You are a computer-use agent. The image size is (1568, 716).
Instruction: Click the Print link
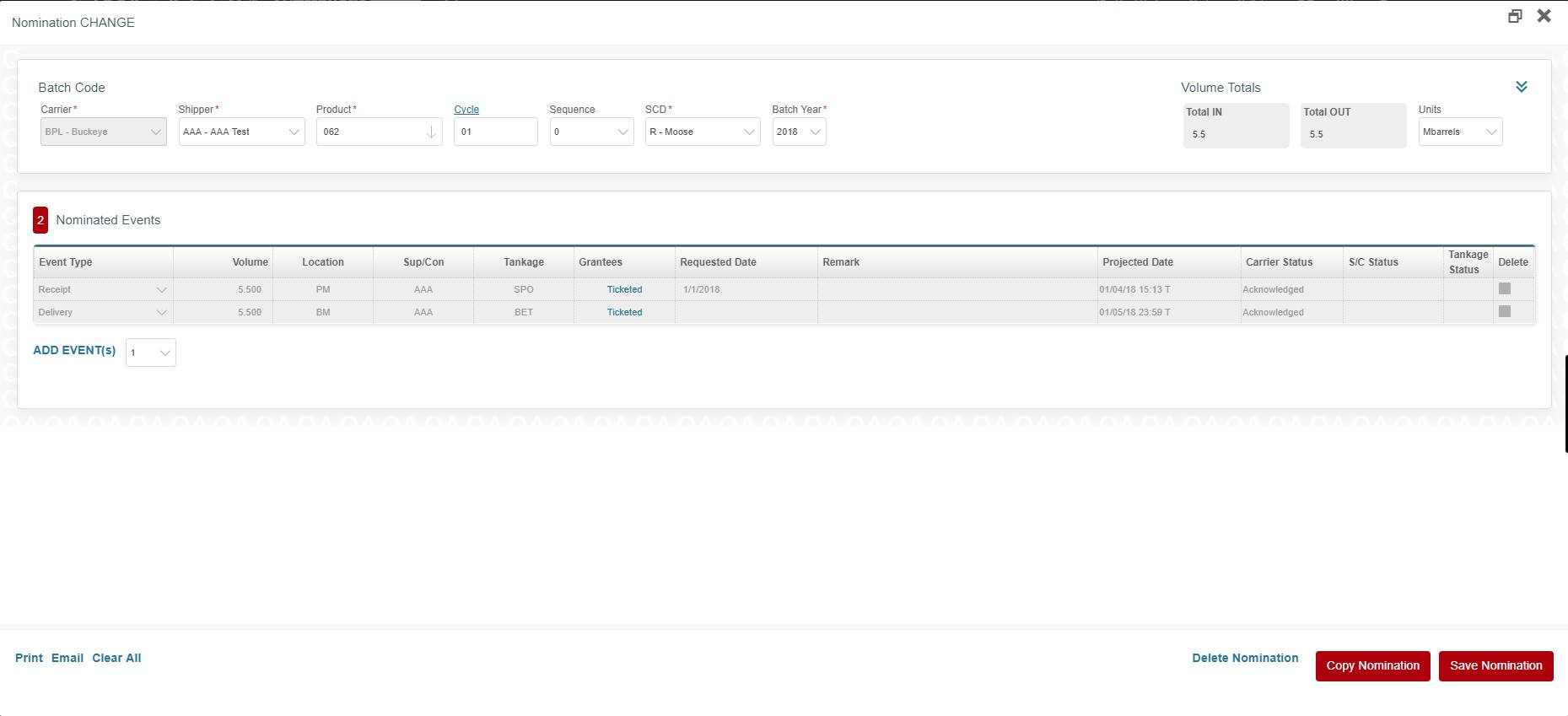(x=29, y=658)
